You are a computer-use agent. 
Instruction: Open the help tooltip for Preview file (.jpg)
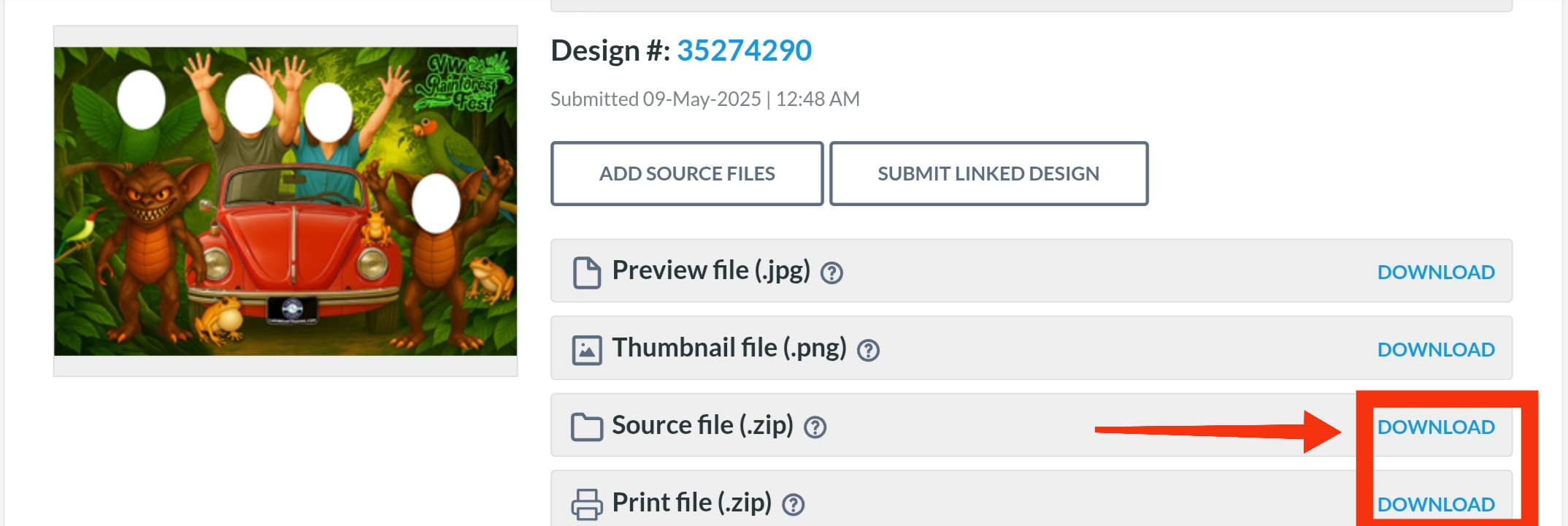coord(831,273)
